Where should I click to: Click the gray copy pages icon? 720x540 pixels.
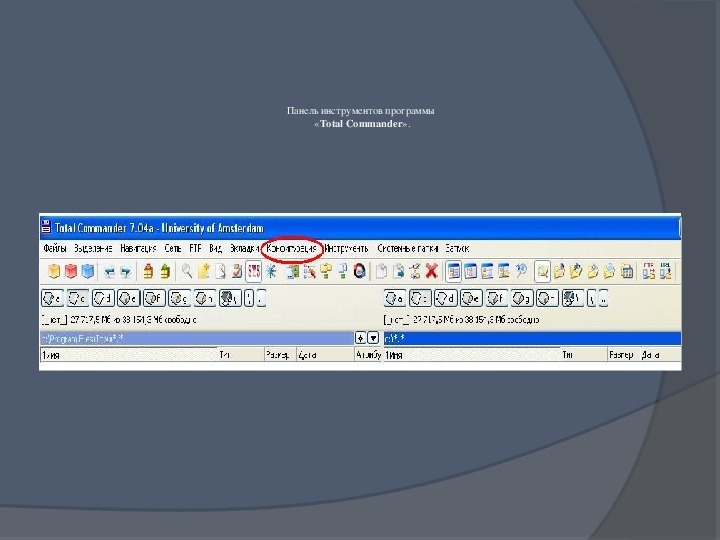pos(381,271)
